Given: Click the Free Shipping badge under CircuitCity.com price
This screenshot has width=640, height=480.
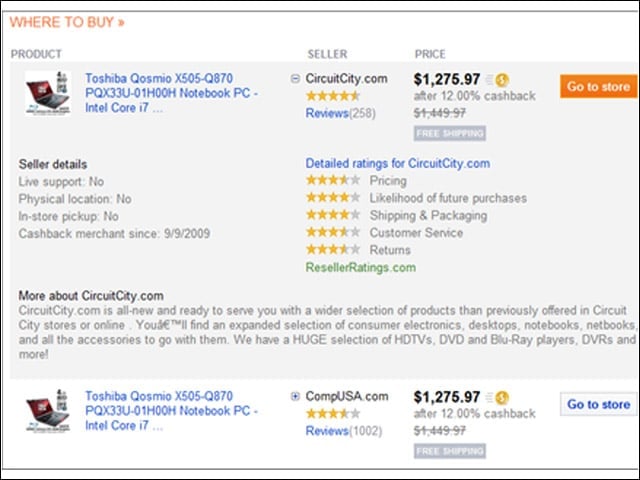Looking at the screenshot, I should [x=450, y=133].
